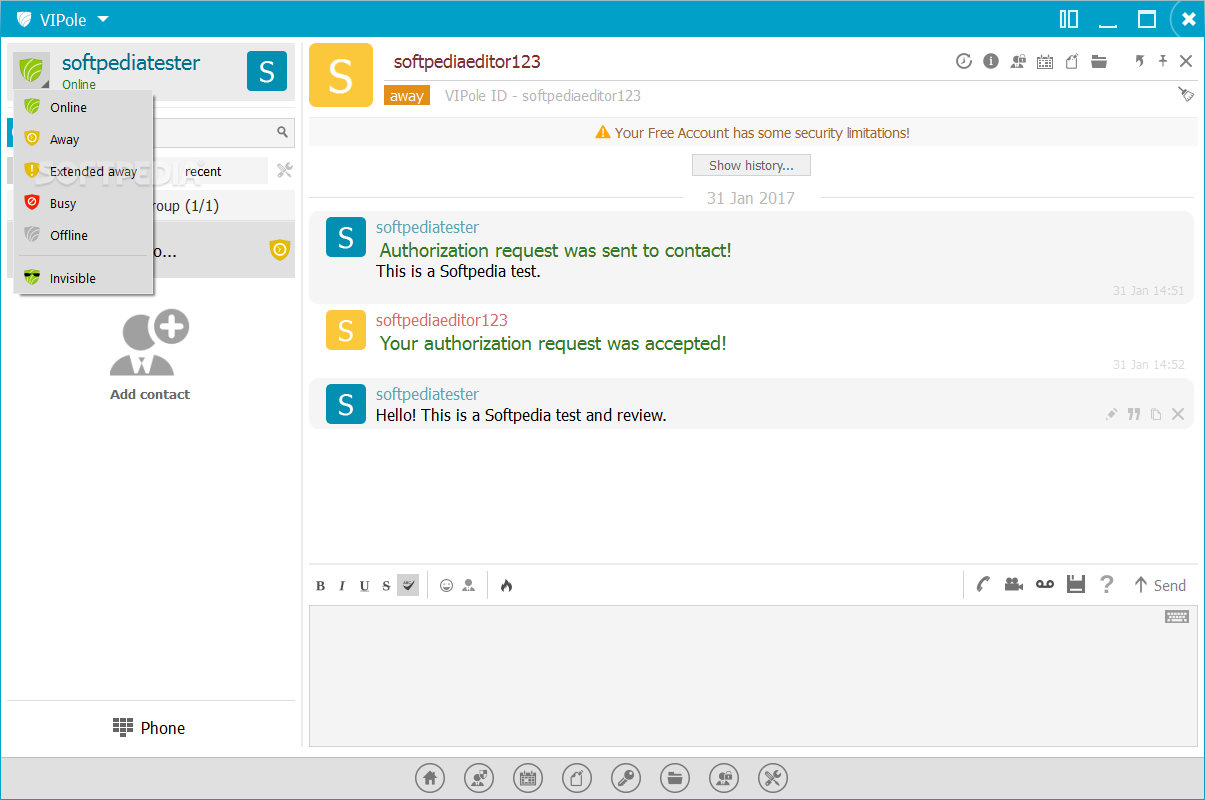This screenshot has width=1205, height=800.
Task: Click the copy icon on last message
Action: (x=1156, y=414)
